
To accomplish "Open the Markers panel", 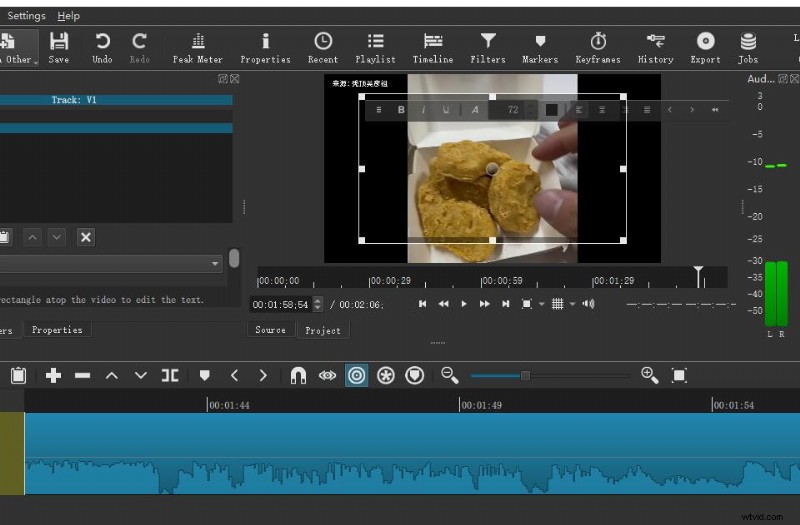I will click(540, 48).
